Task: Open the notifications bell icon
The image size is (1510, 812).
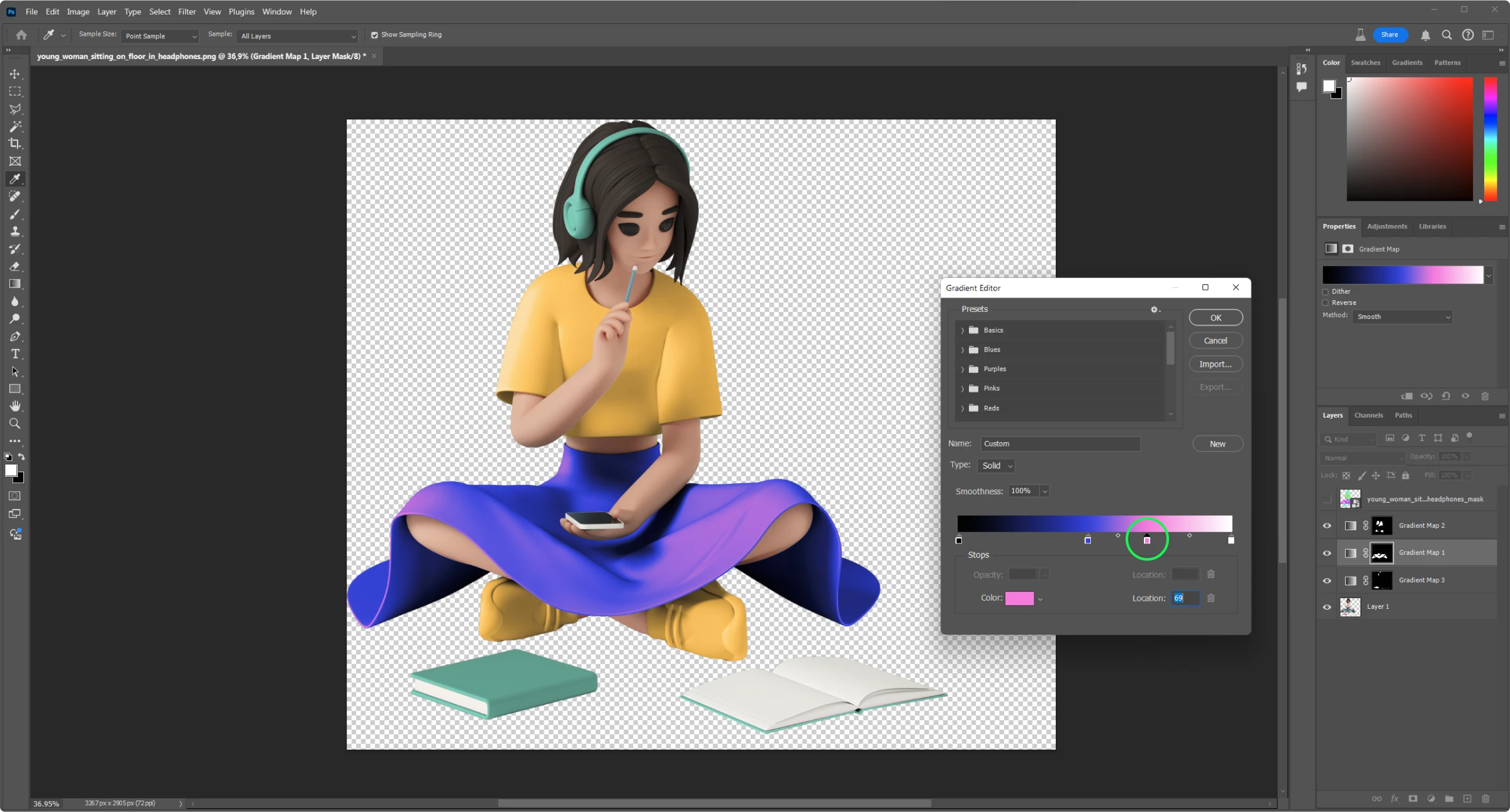Action: (1425, 35)
